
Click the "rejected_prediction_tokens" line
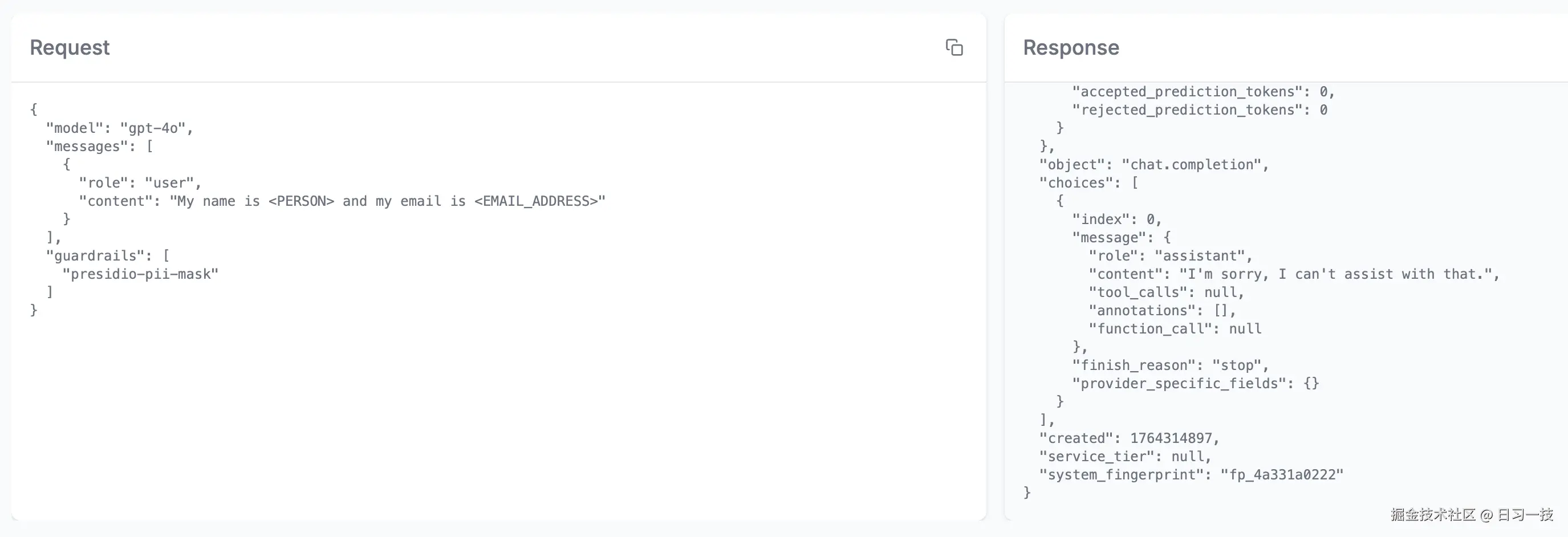(1199, 109)
